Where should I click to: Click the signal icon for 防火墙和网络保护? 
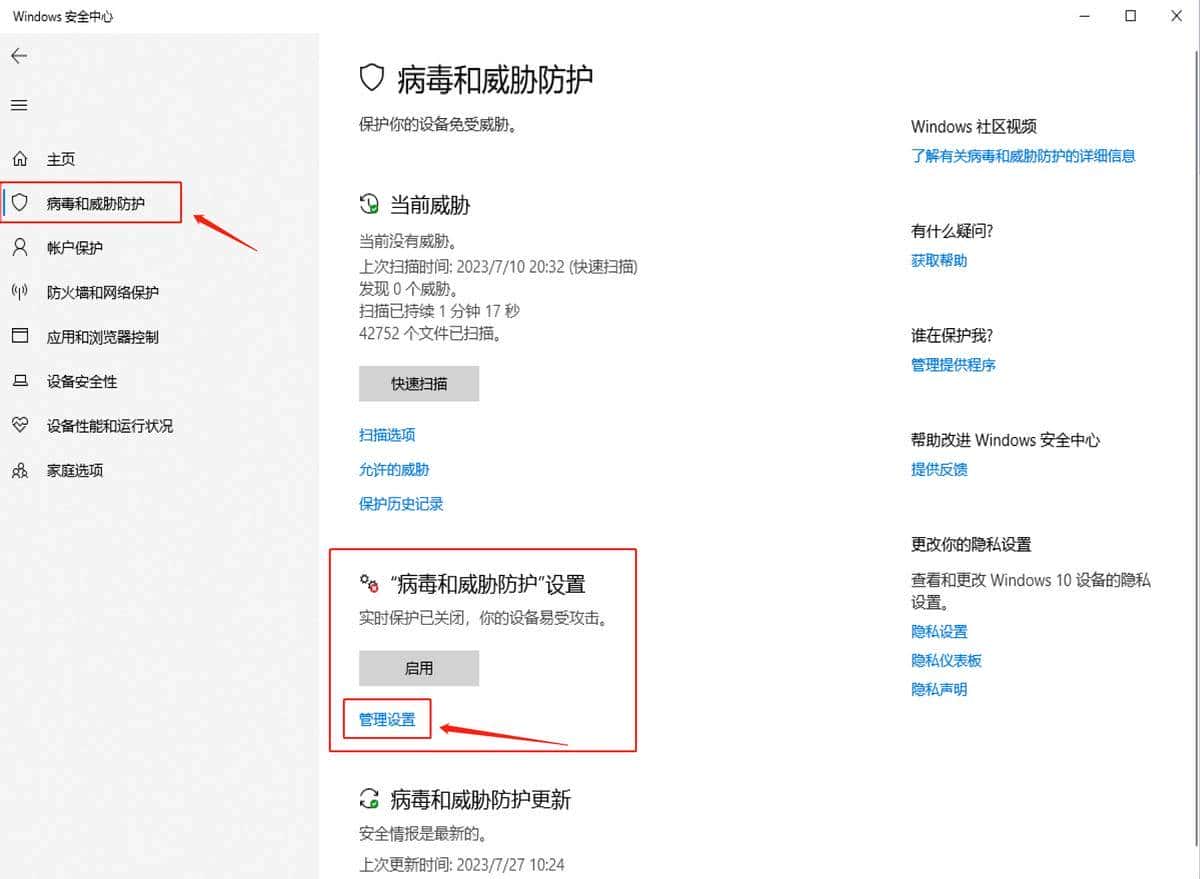point(20,292)
